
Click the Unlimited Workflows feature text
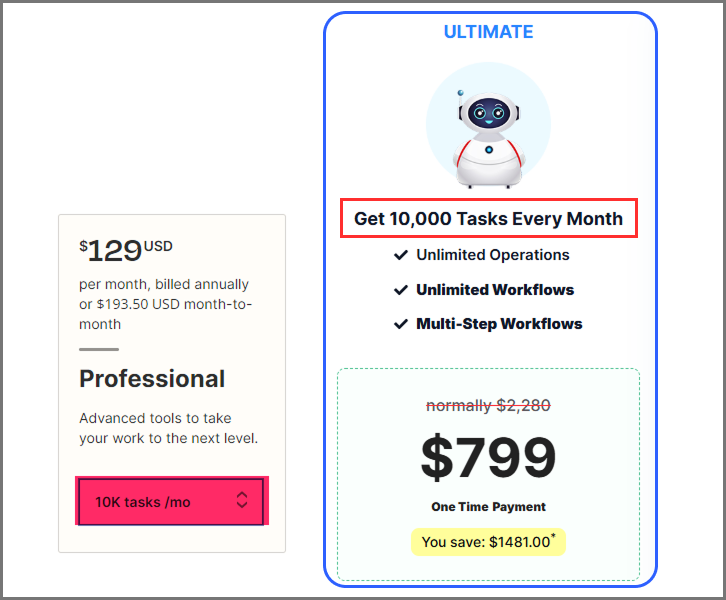tap(495, 290)
